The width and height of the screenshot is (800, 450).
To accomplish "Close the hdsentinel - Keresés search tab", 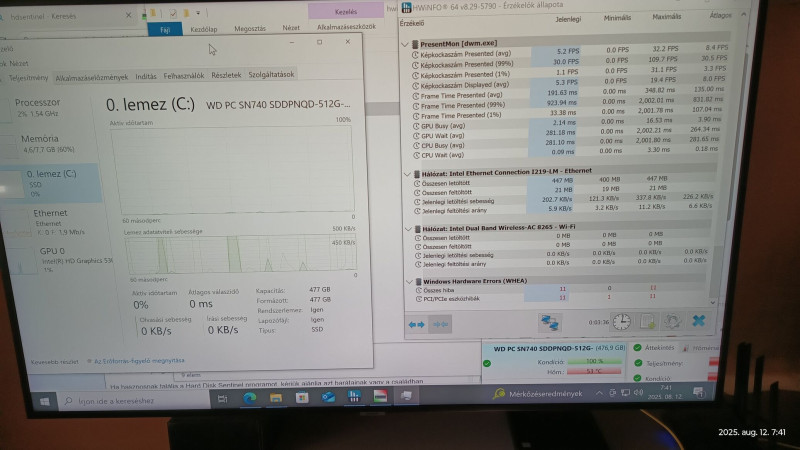I will coord(128,16).
